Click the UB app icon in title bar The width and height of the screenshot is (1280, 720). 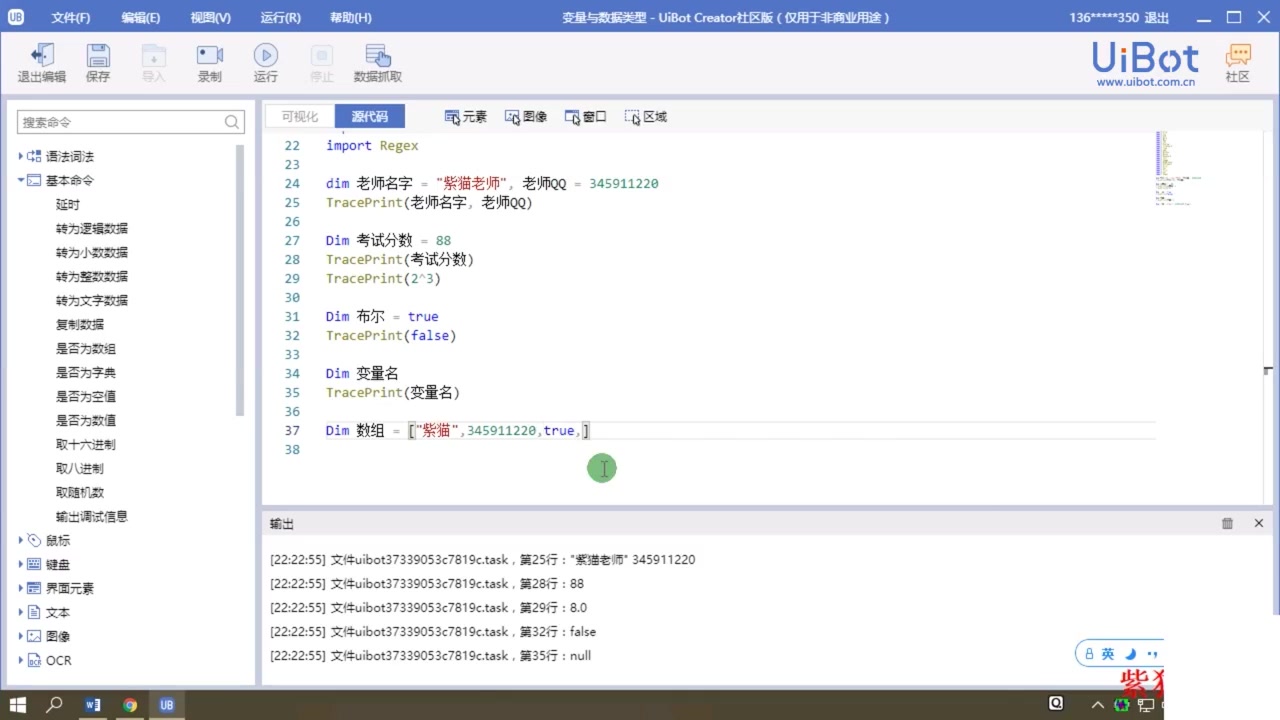16,17
